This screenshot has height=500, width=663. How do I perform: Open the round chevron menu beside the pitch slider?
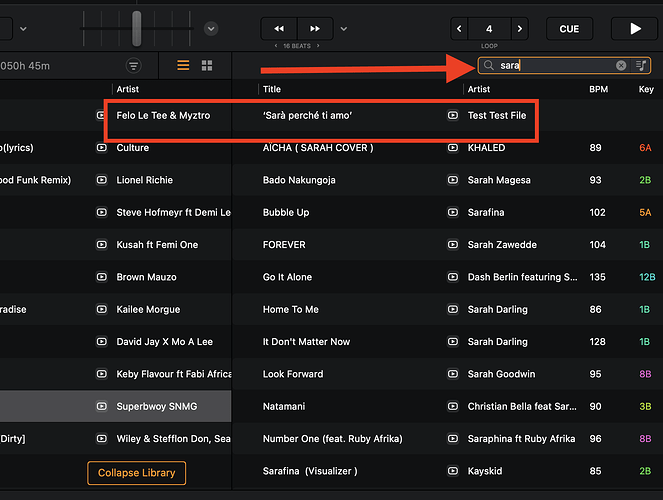coord(211,29)
